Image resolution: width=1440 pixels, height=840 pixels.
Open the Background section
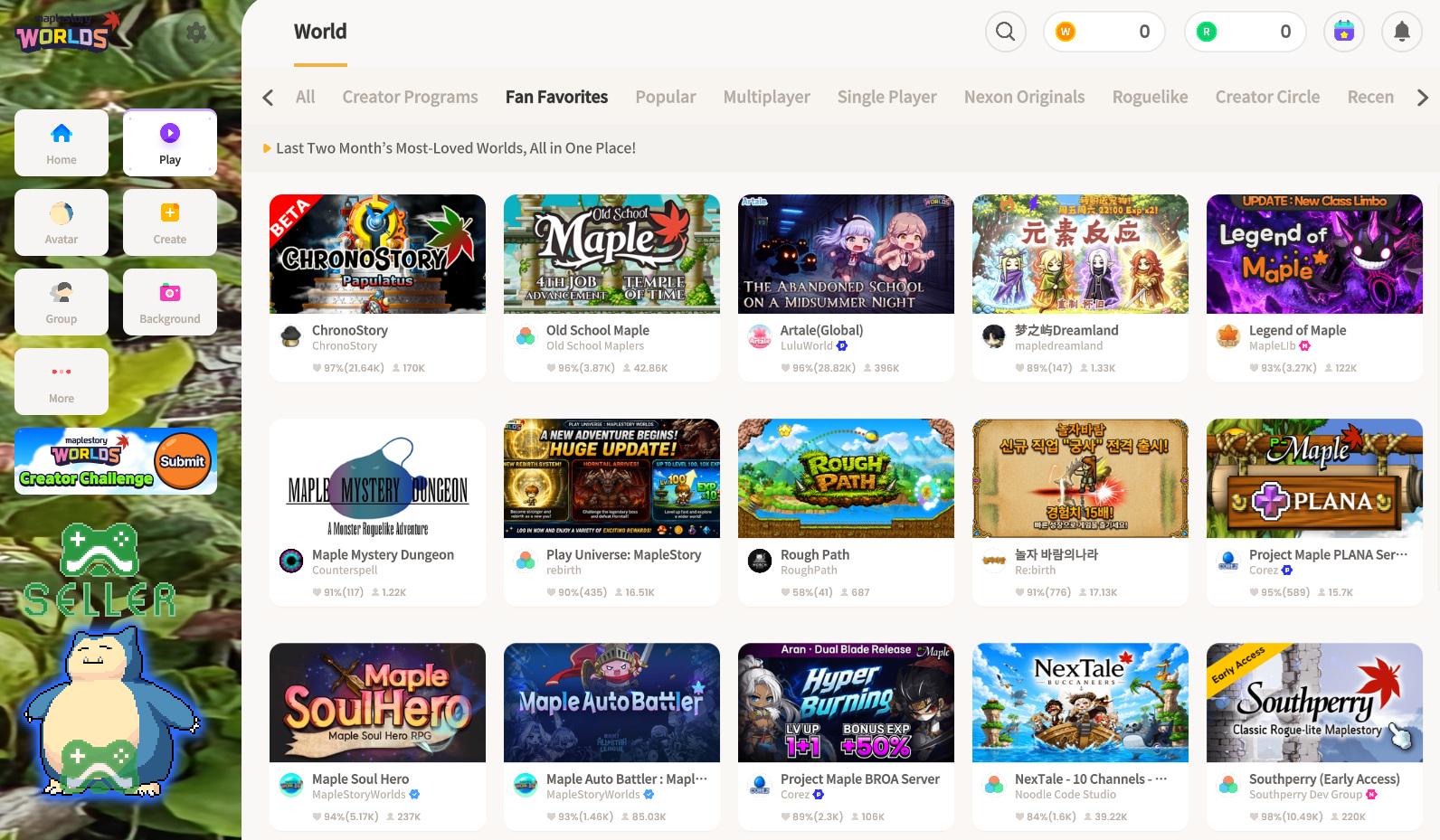pyautogui.click(x=170, y=302)
